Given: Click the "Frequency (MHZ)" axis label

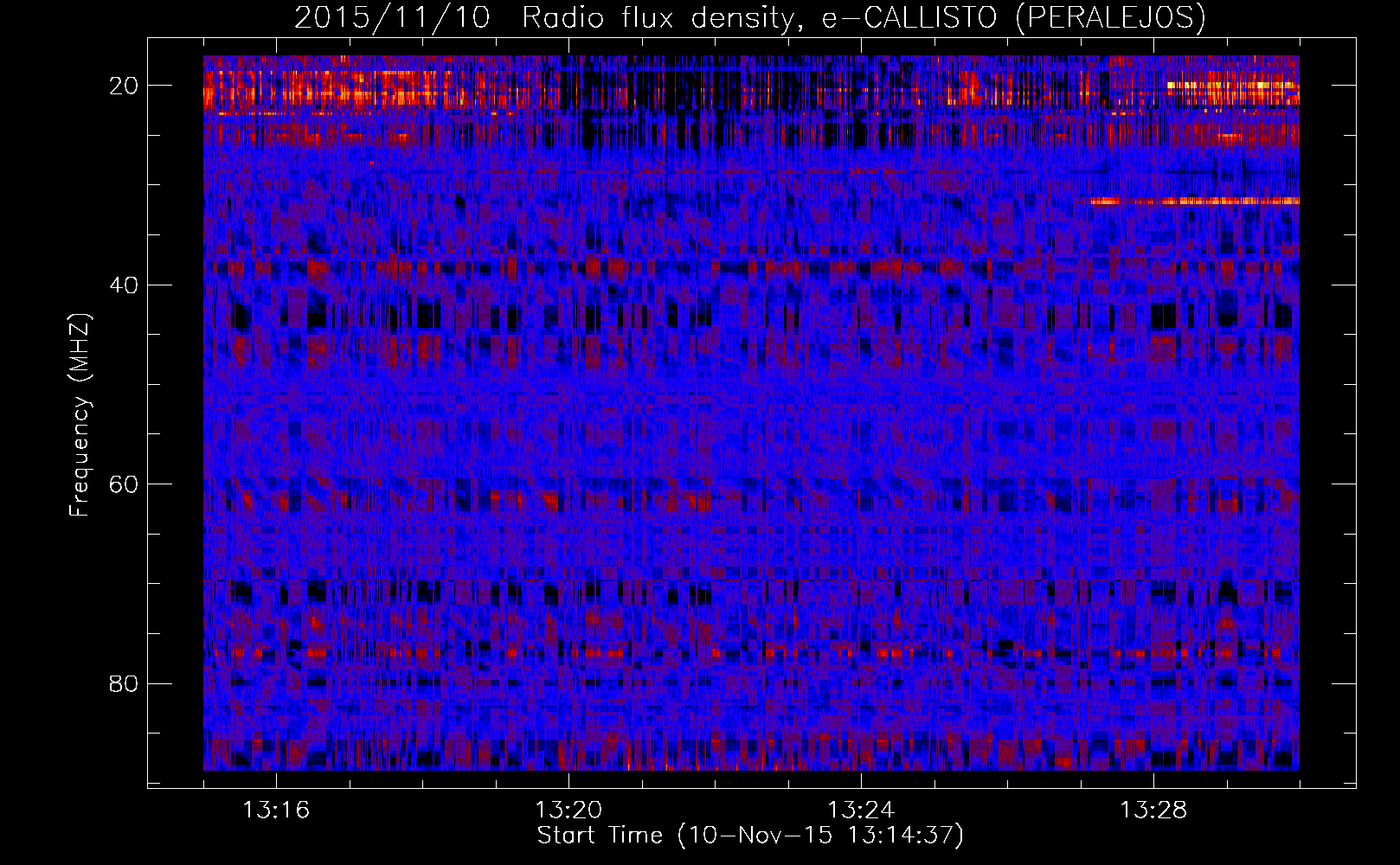Looking at the screenshot, I should click(80, 415).
